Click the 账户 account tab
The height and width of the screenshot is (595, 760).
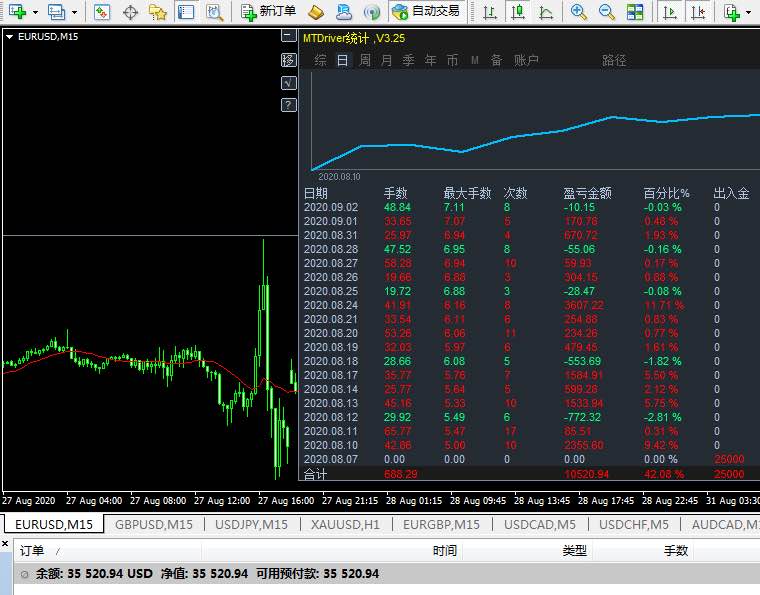pyautogui.click(x=526, y=60)
